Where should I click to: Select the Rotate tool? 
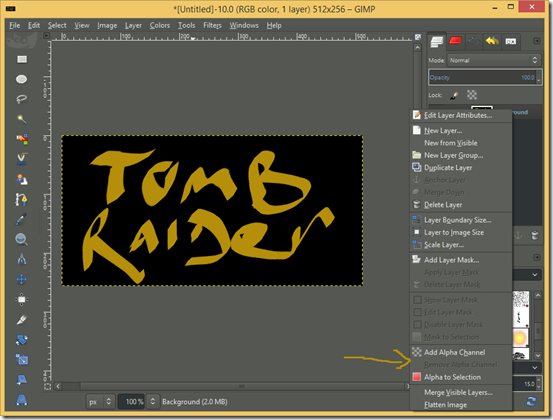[x=22, y=340]
